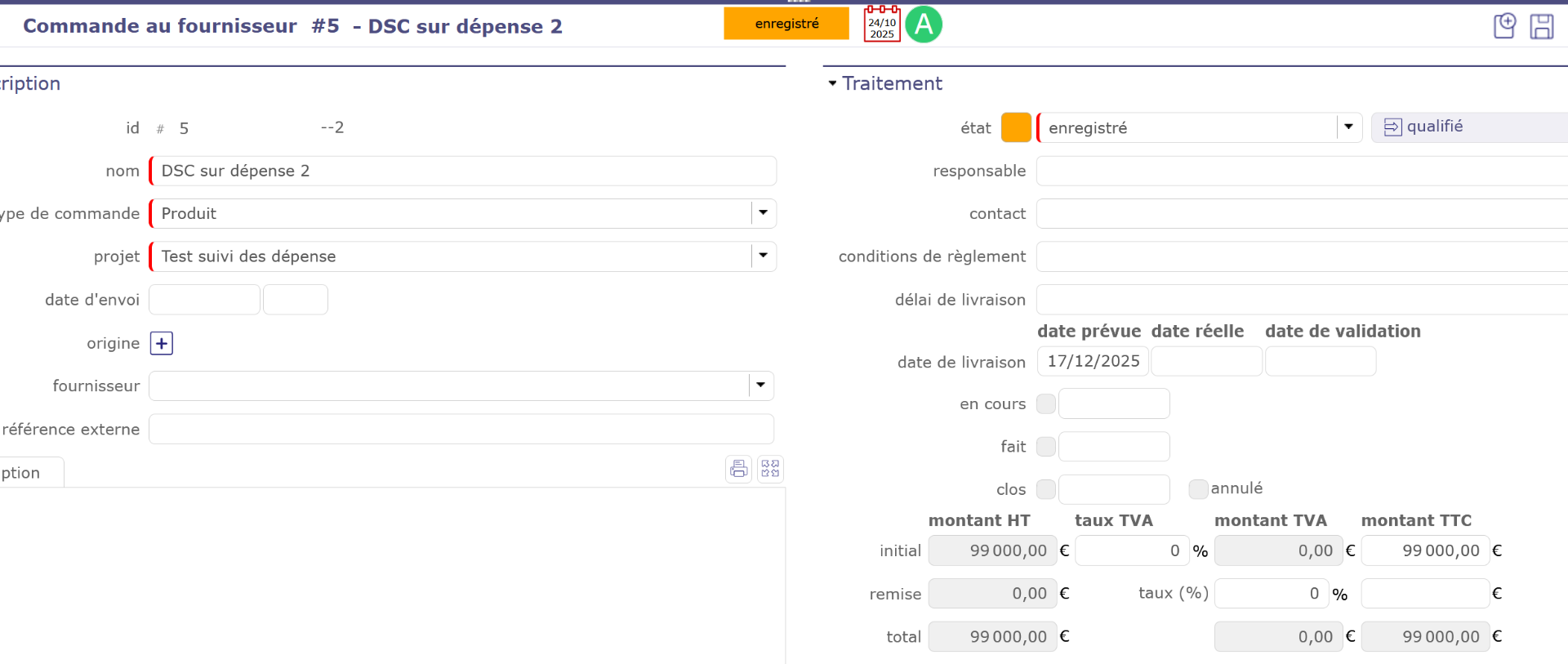Click the orange état color swatch

[1016, 127]
